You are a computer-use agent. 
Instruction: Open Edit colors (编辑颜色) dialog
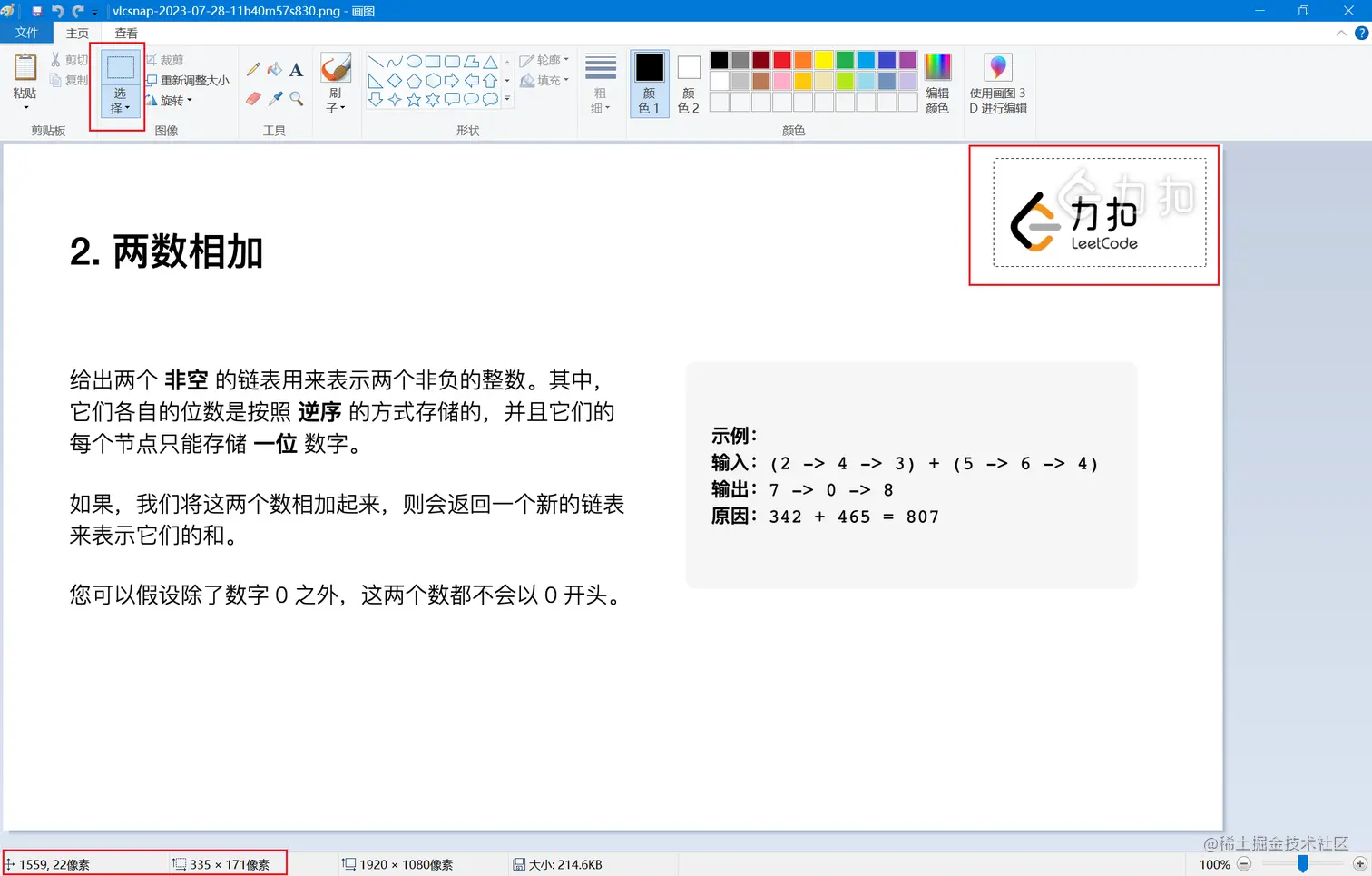[937, 84]
